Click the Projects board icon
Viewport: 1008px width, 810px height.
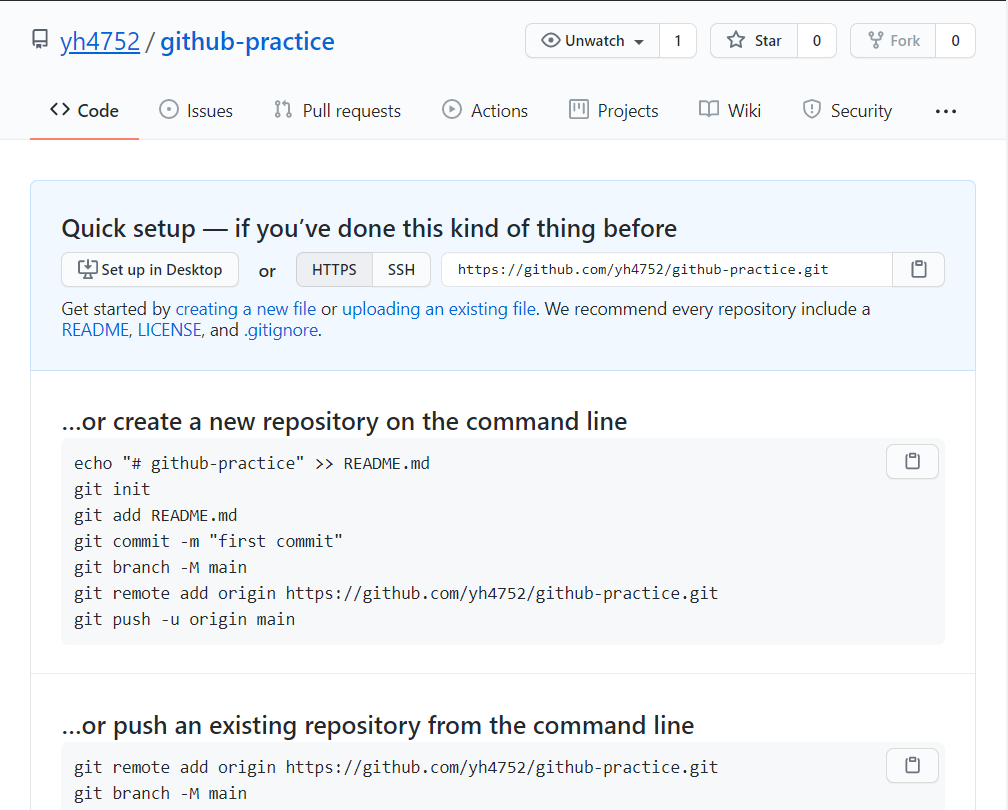pos(579,110)
